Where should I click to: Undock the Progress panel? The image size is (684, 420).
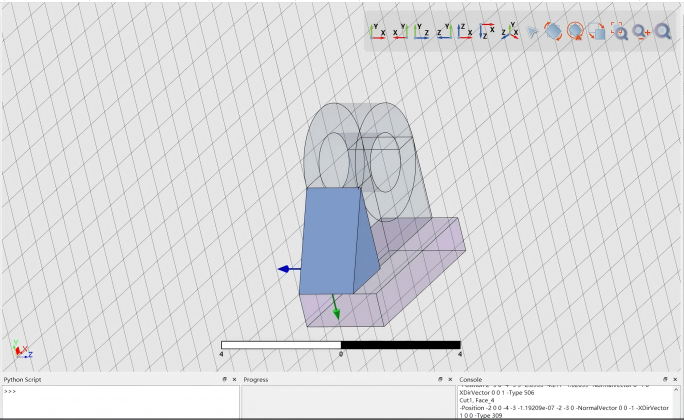tap(440, 379)
